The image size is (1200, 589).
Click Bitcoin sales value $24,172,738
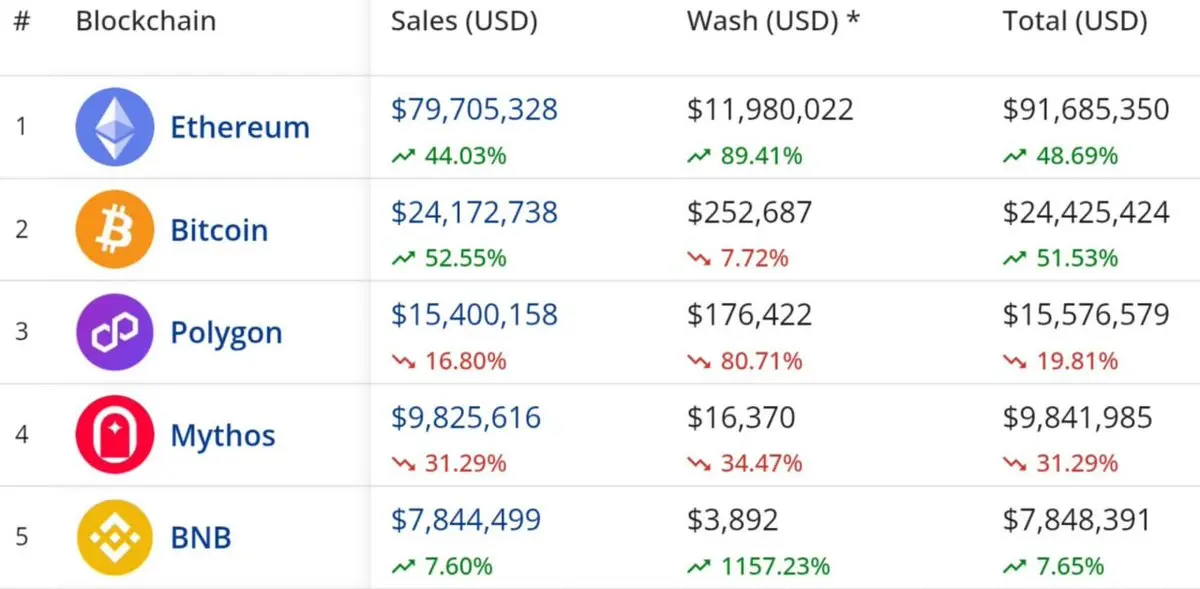pos(474,212)
